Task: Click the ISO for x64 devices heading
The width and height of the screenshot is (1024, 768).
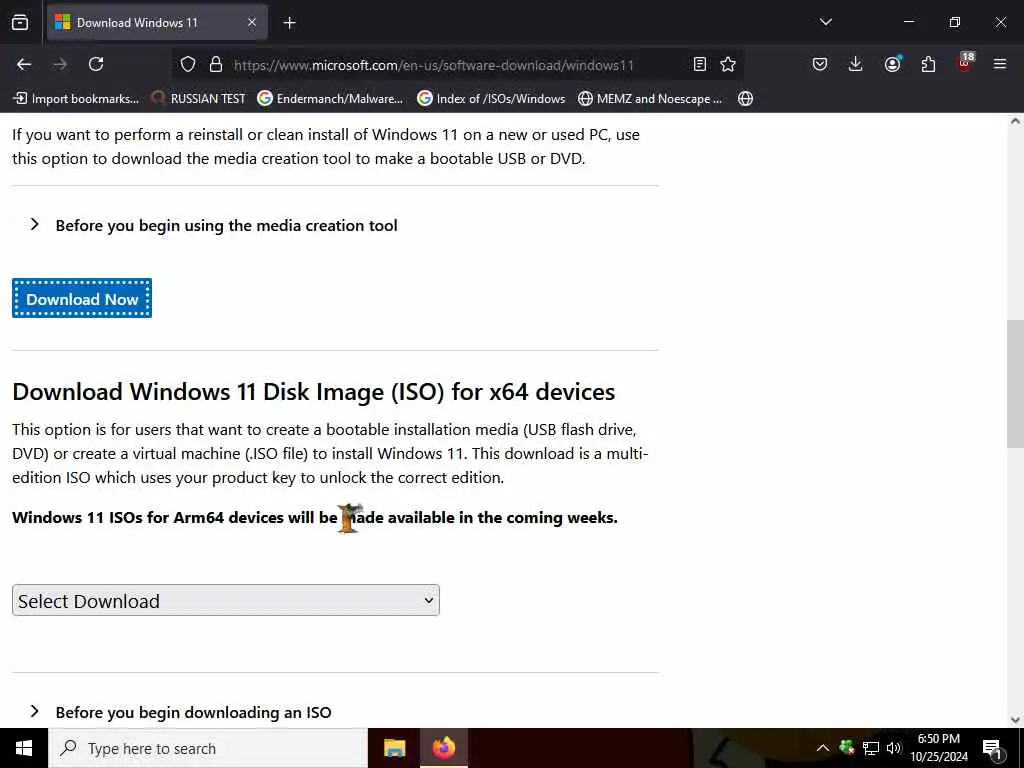Action: tap(313, 392)
